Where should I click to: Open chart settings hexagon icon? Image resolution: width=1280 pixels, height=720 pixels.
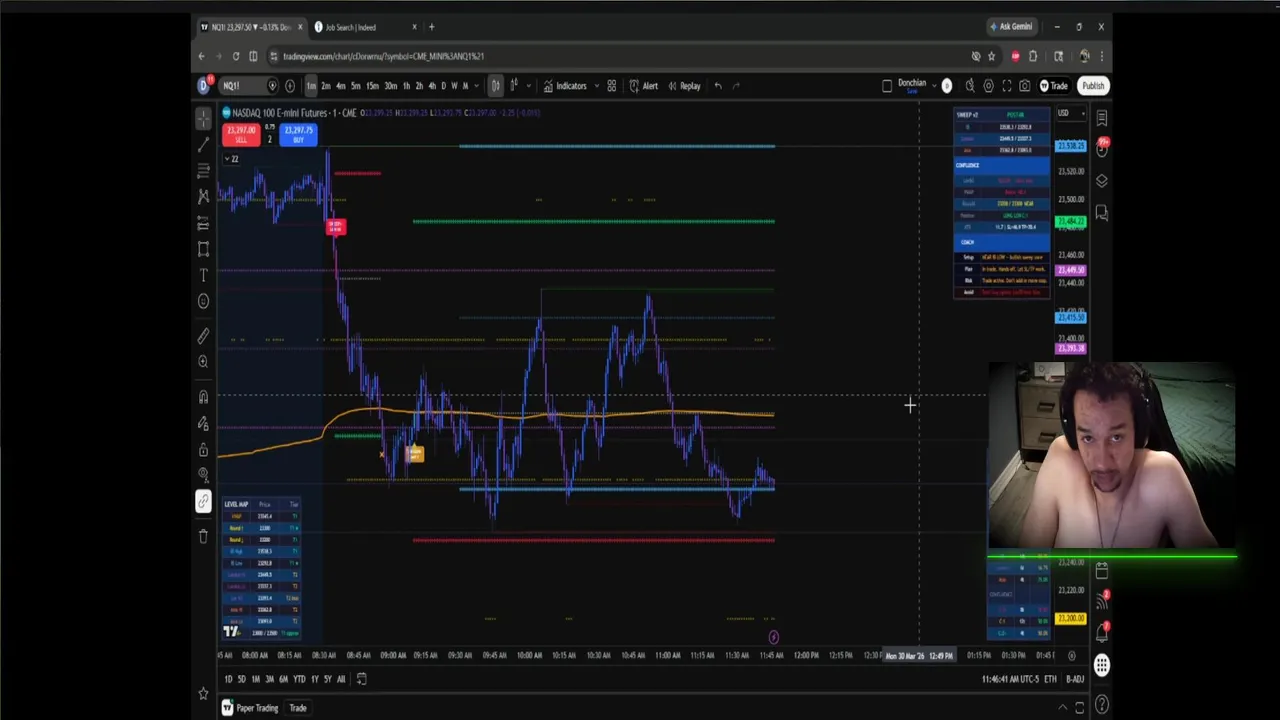[x=988, y=86]
